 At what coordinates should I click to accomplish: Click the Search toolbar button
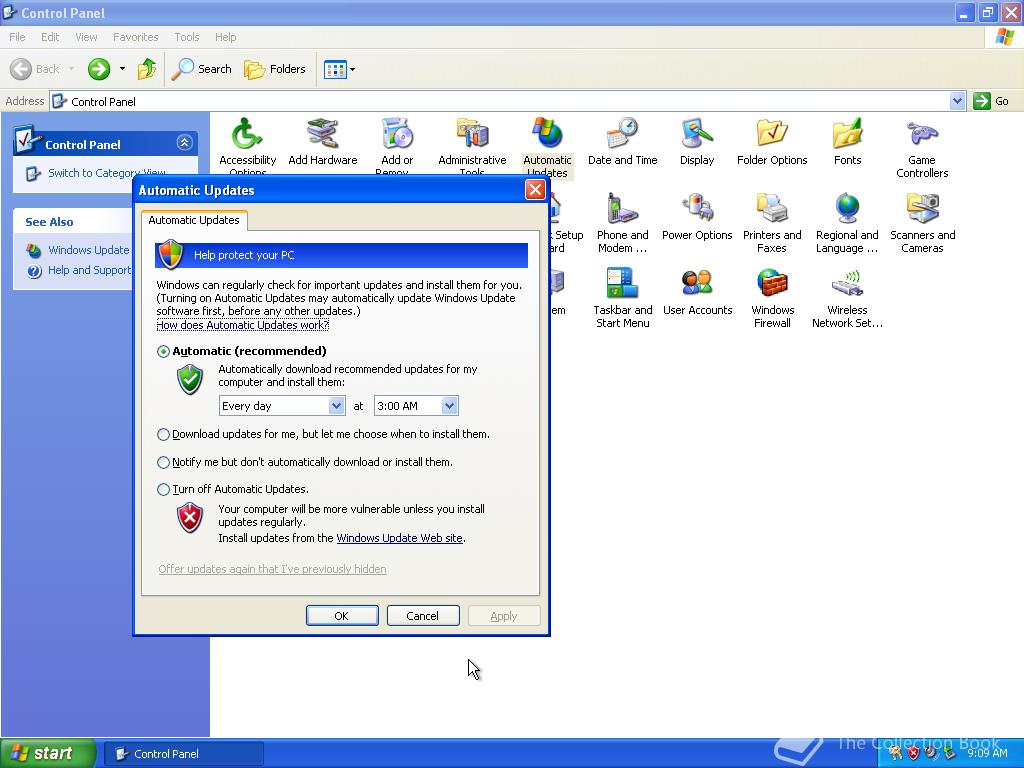click(x=202, y=69)
